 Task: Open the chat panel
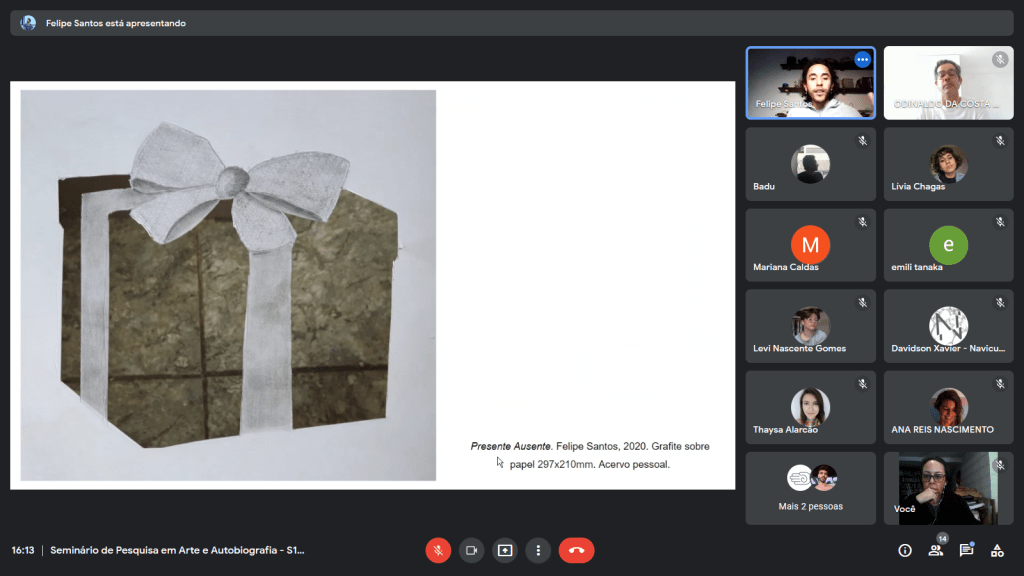966,550
